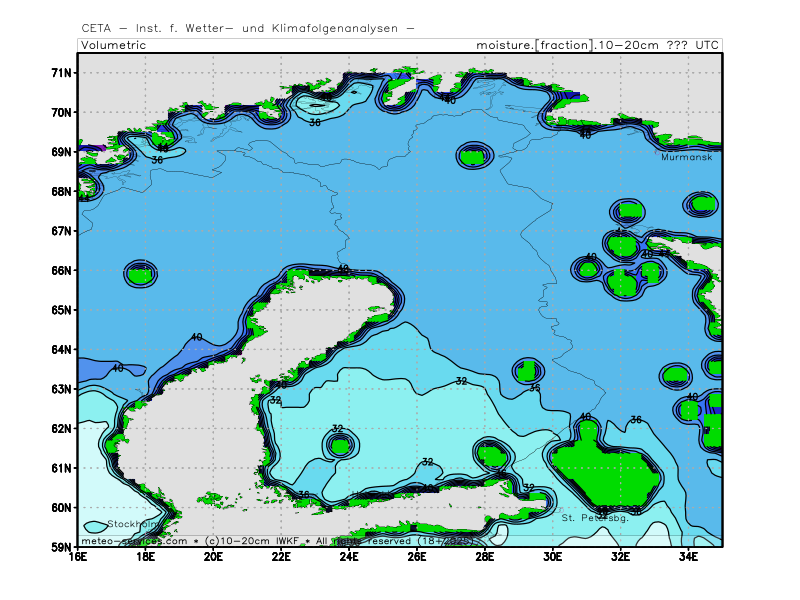Click the Stockholm city label
This screenshot has height=600, width=800.
(x=132, y=524)
